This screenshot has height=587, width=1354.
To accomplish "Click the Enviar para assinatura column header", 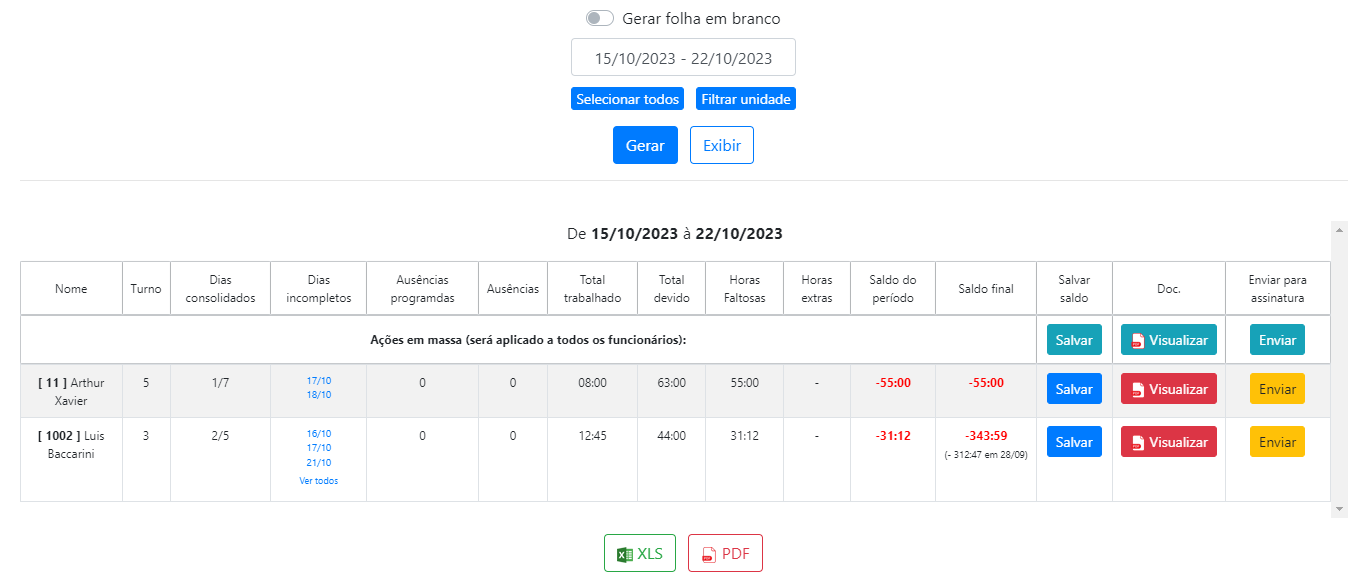I will (1277, 289).
